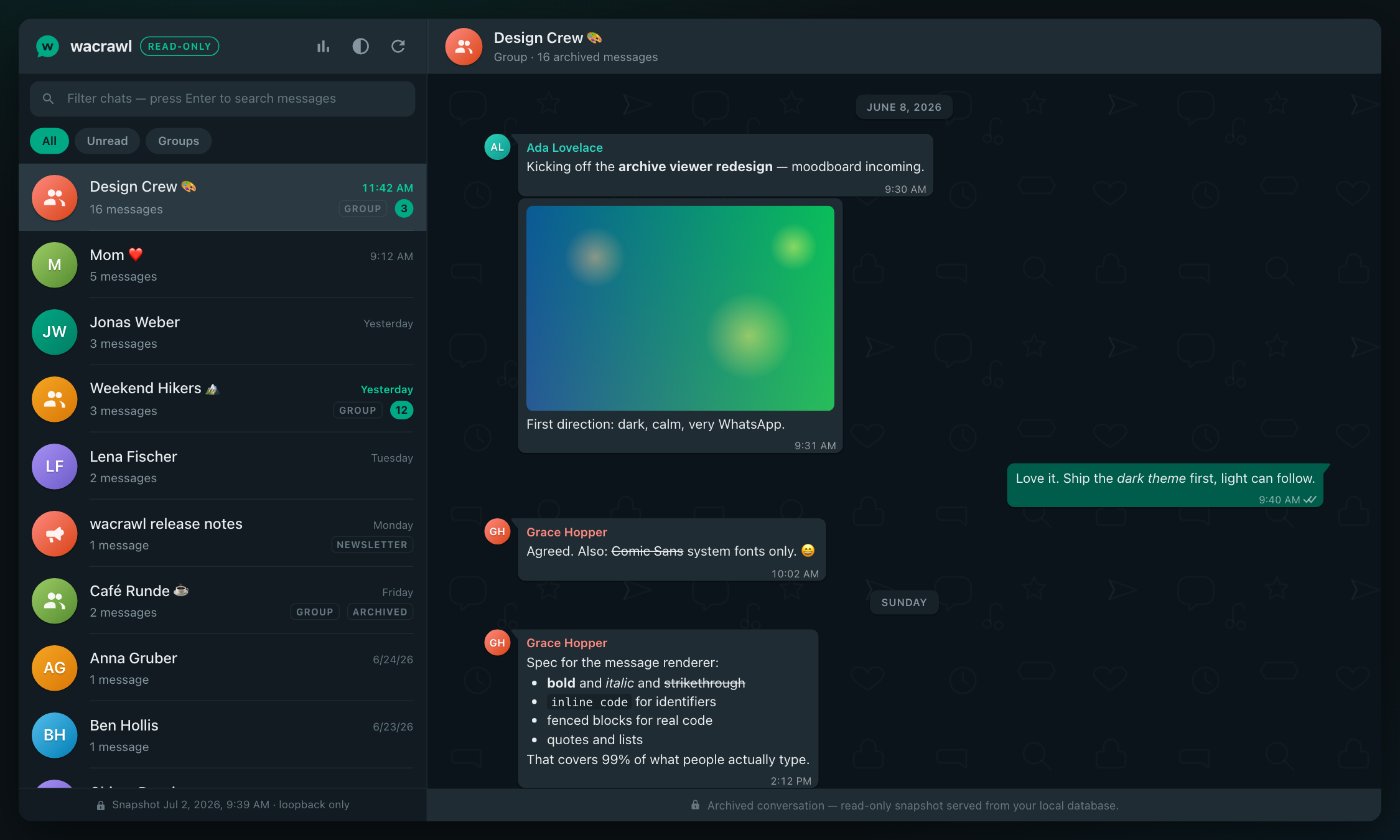Click the outgoing 'Love it. Ship the dark theme' bubble

(1165, 485)
